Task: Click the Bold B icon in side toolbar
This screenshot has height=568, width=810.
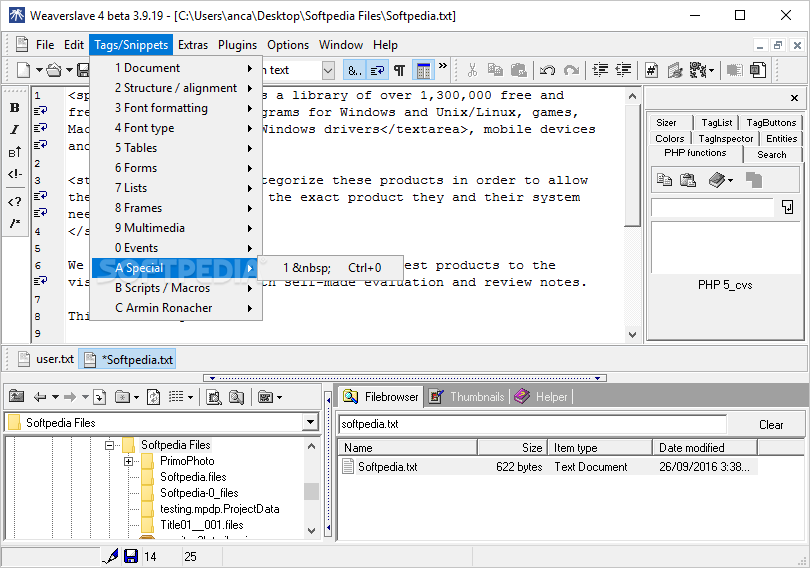Action: (14, 107)
